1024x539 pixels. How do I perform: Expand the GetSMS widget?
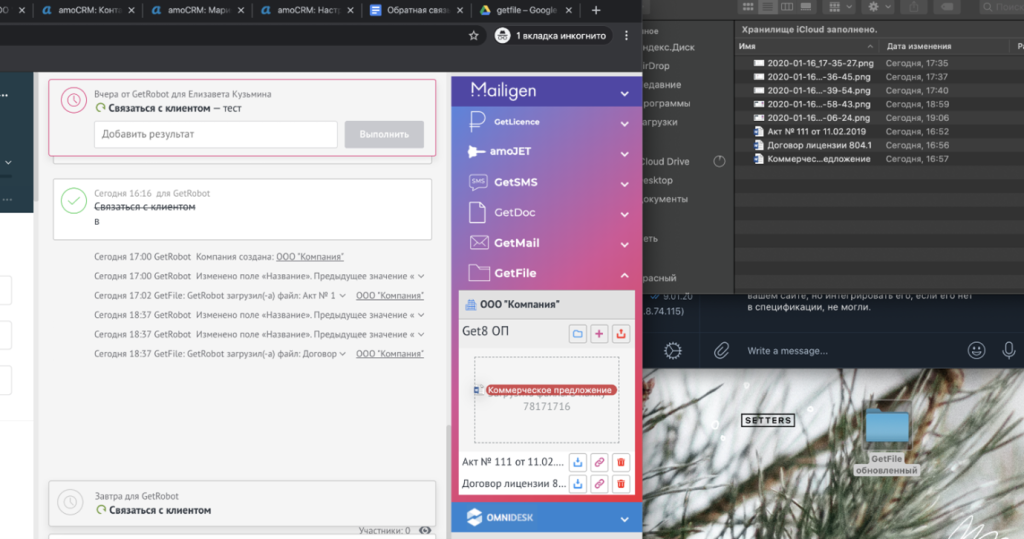624,184
